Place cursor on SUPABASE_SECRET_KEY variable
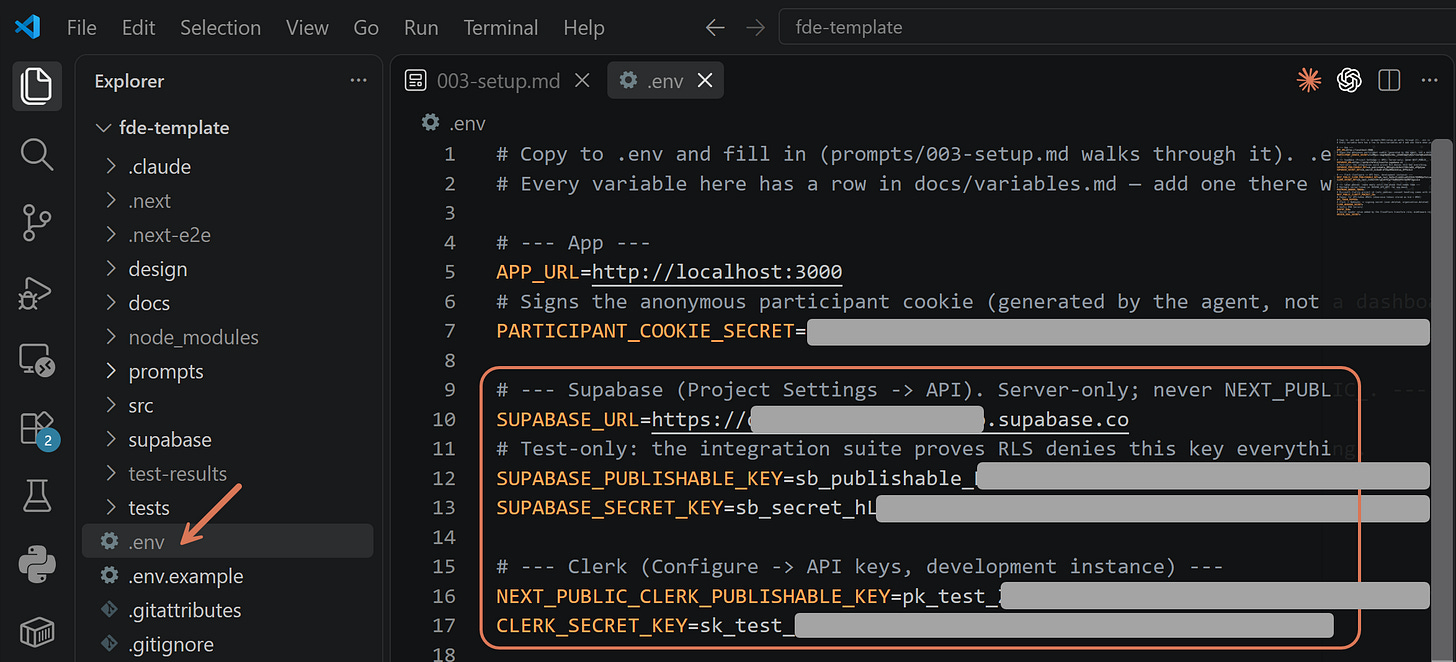The image size is (1456, 662). [608, 508]
